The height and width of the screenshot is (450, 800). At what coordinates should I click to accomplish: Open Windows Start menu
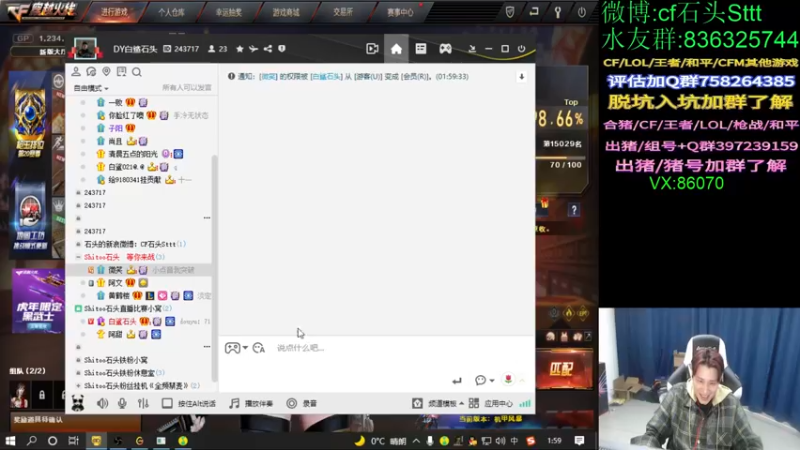tap(11, 440)
